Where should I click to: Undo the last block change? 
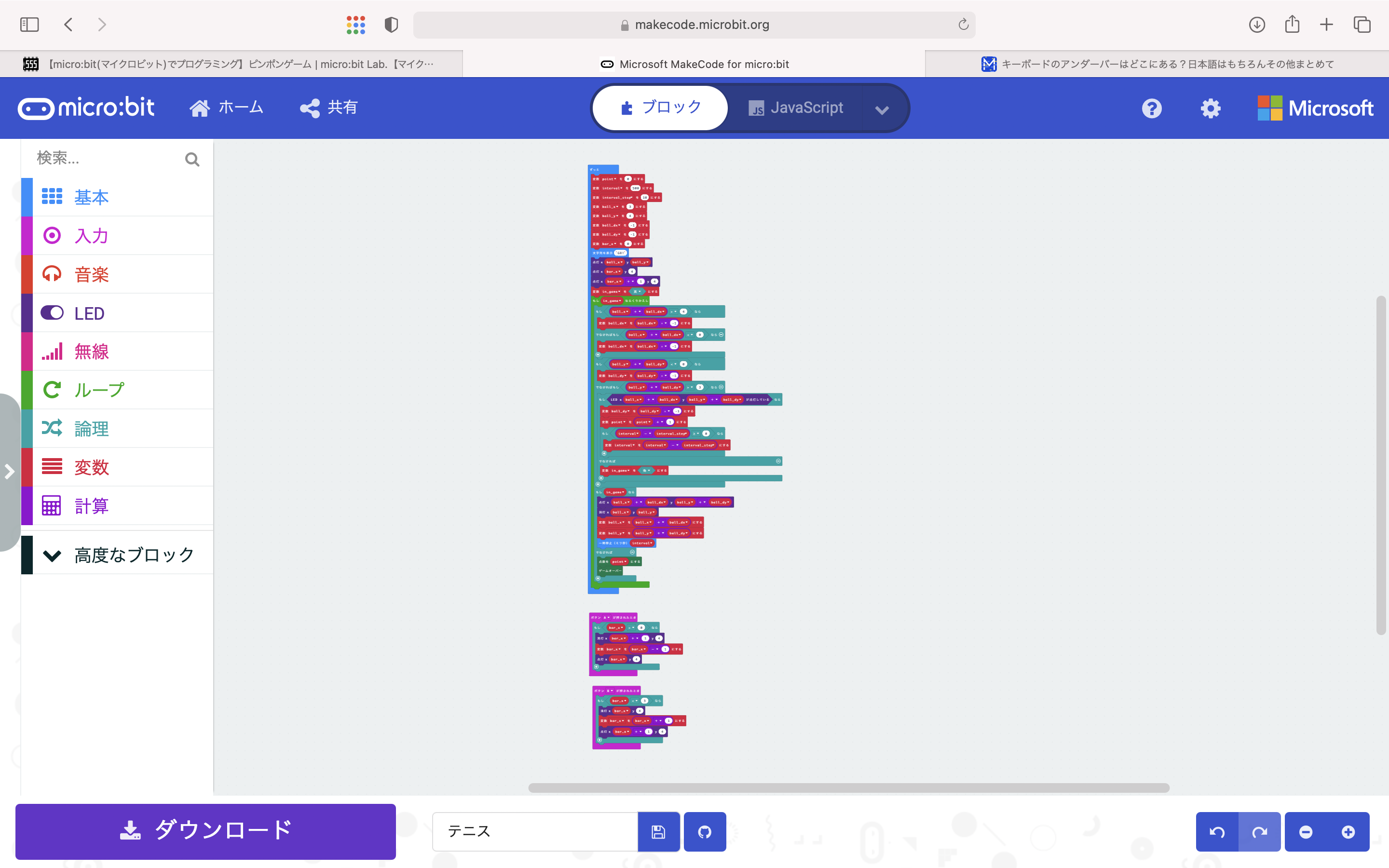tap(1219, 831)
